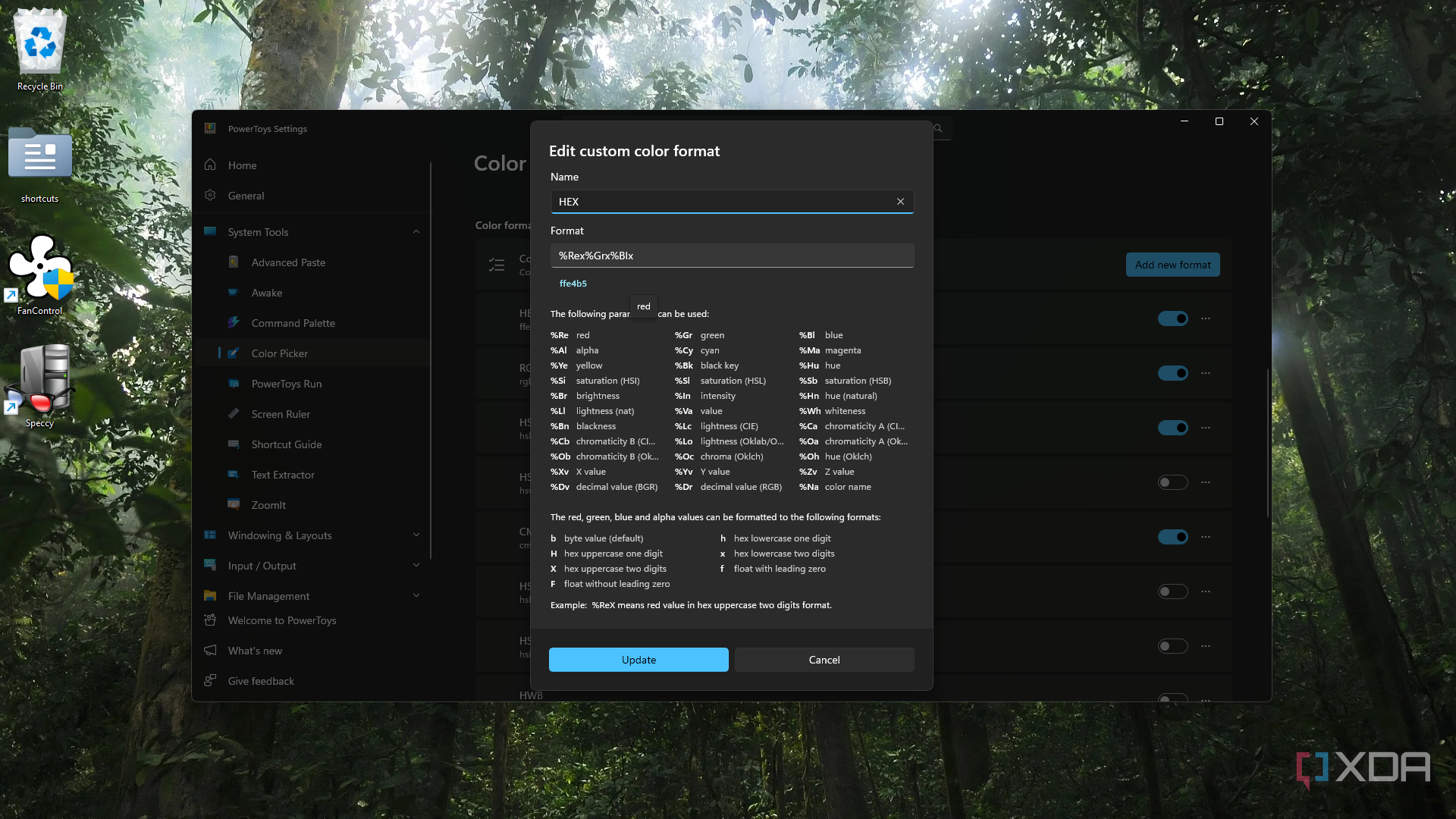Enable the sixth format switch

(1172, 591)
